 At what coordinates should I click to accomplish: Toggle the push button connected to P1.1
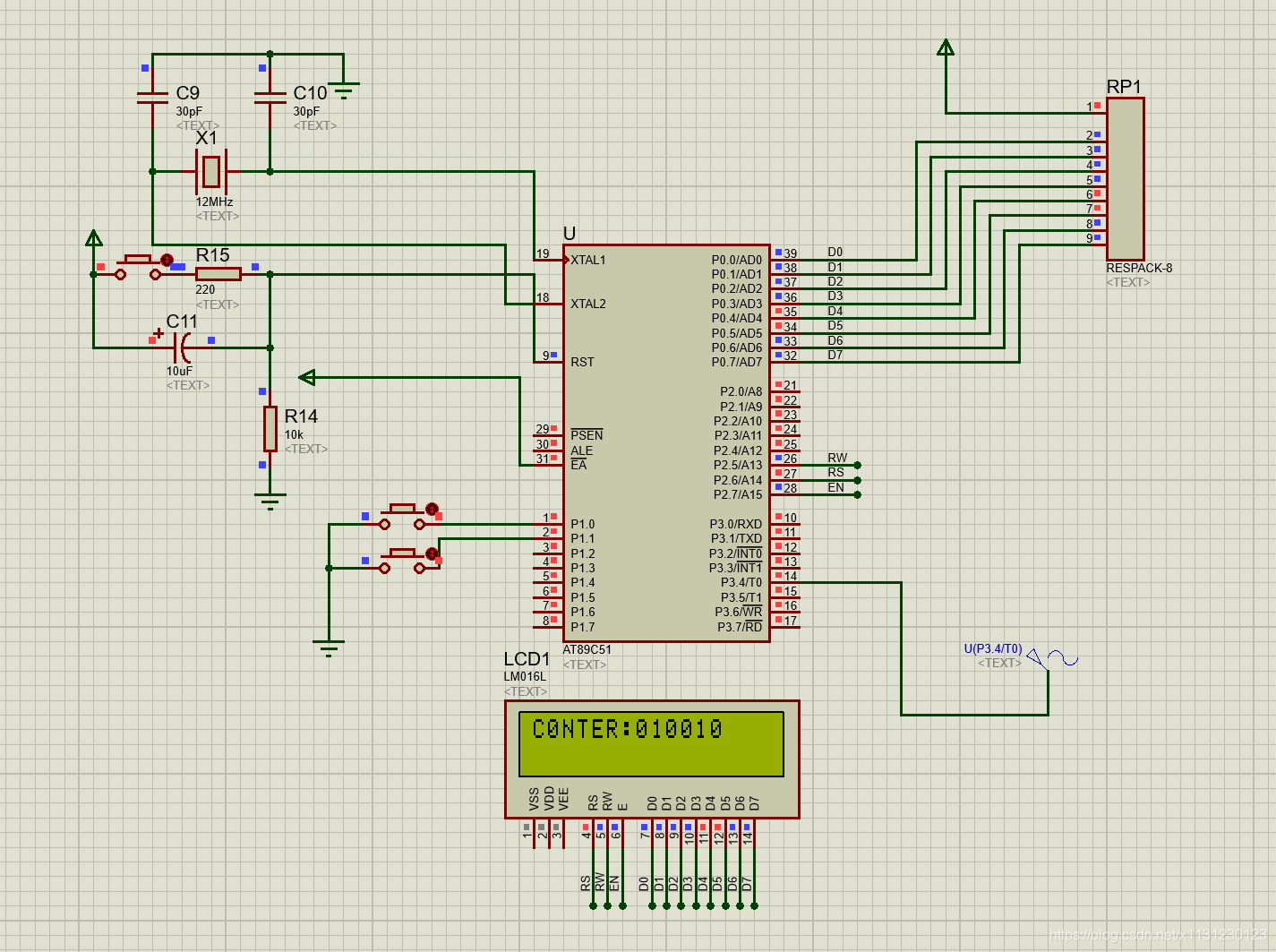[404, 561]
